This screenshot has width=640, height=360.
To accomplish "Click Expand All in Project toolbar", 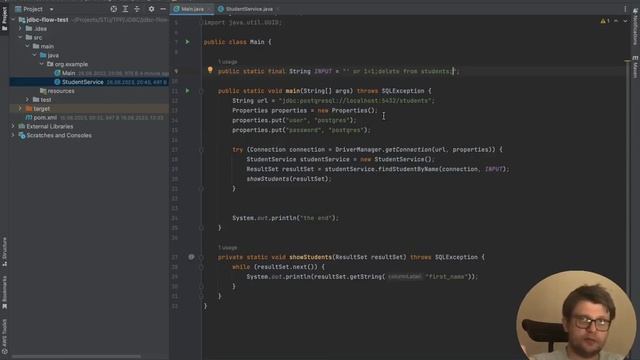I will click(125, 9).
